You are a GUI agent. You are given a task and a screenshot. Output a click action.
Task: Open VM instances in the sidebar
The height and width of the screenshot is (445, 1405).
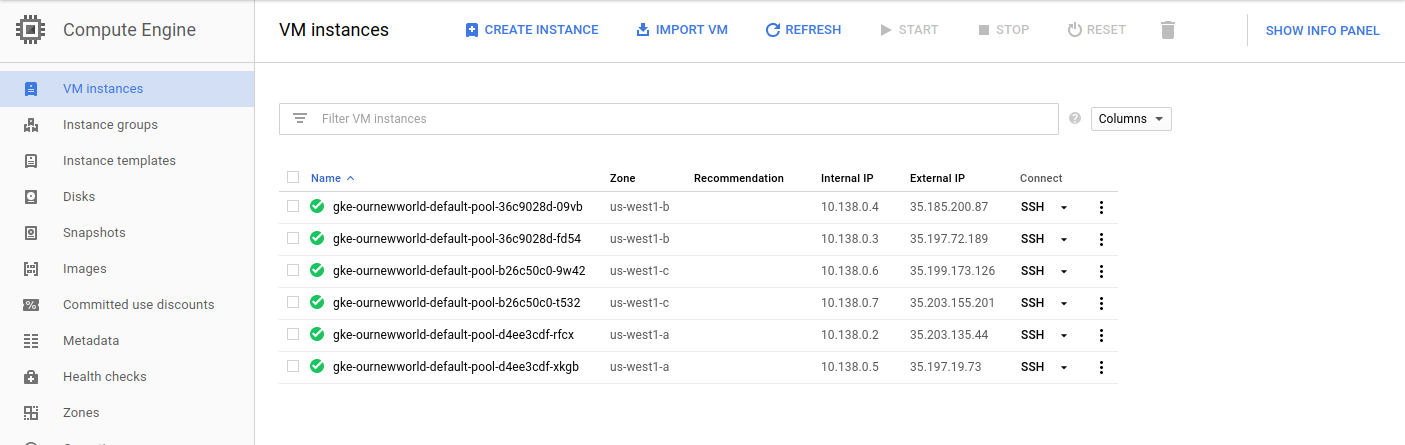(x=127, y=89)
